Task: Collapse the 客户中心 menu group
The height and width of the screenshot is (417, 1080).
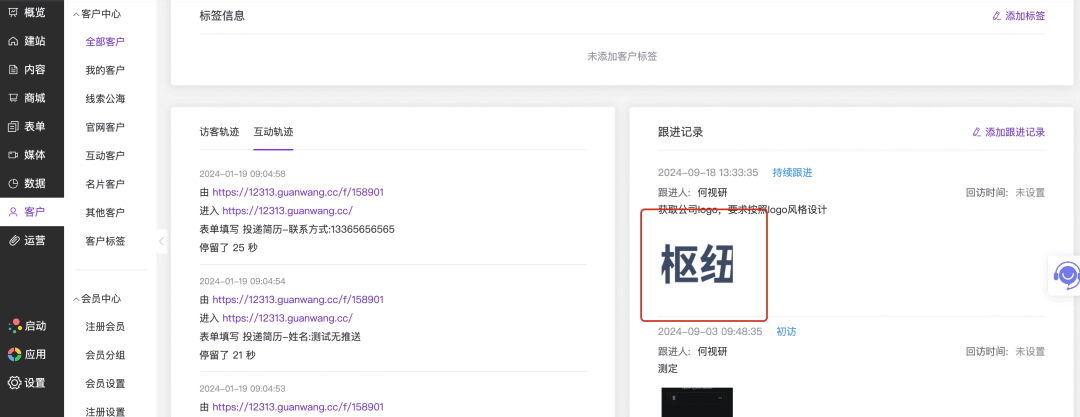Action: (x=76, y=13)
